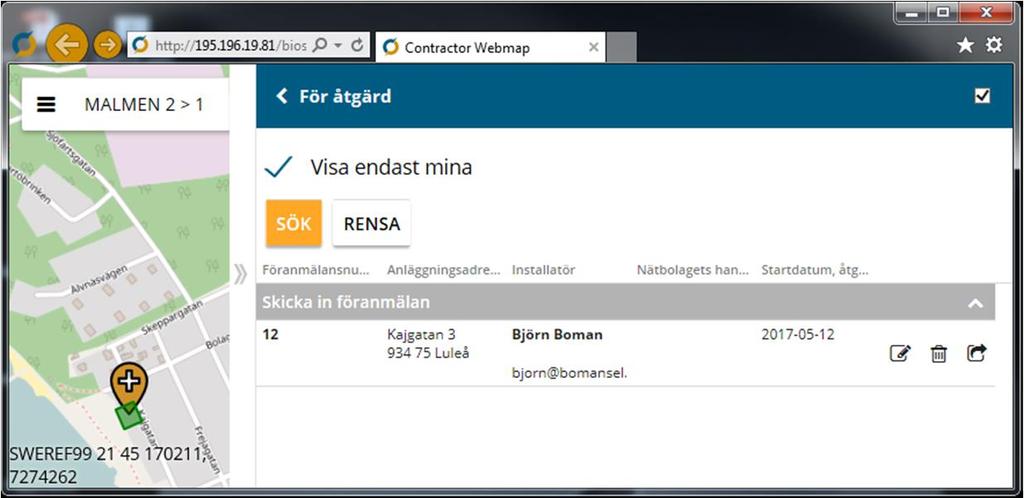
Task: Sort by the Installatör column header
Action: pos(543,270)
